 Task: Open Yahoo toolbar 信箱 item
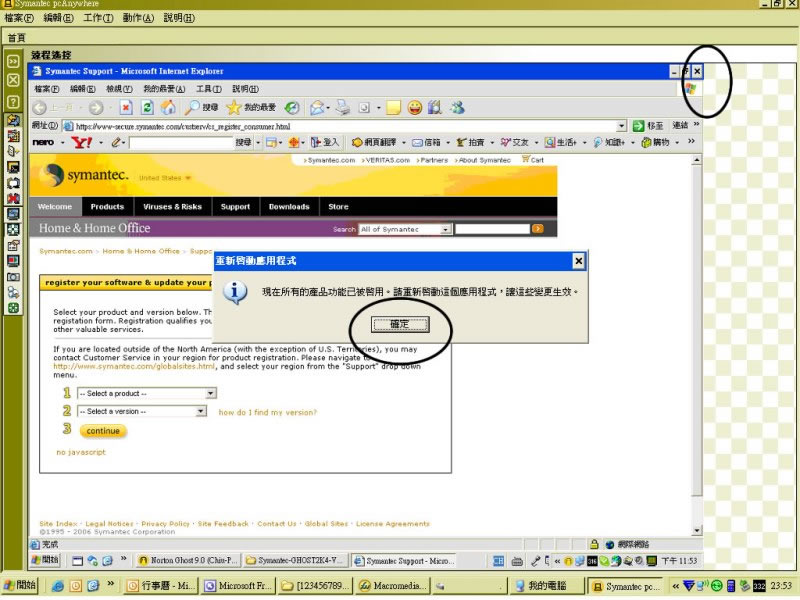click(427, 142)
